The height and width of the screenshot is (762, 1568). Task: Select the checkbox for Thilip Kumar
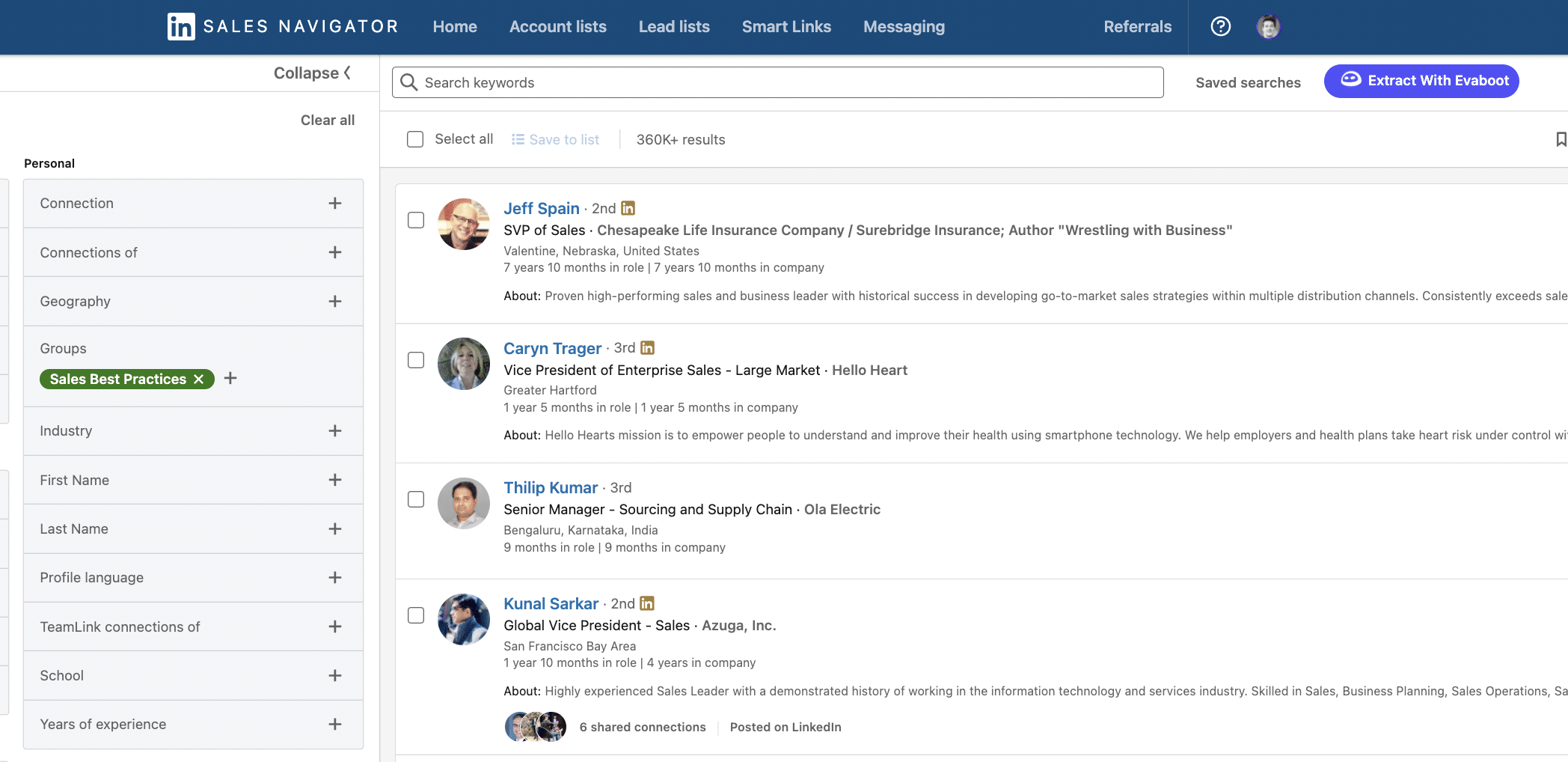[x=416, y=499]
